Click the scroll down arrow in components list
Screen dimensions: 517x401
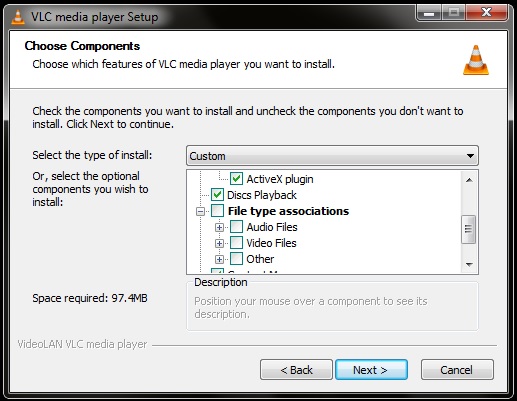point(469,265)
